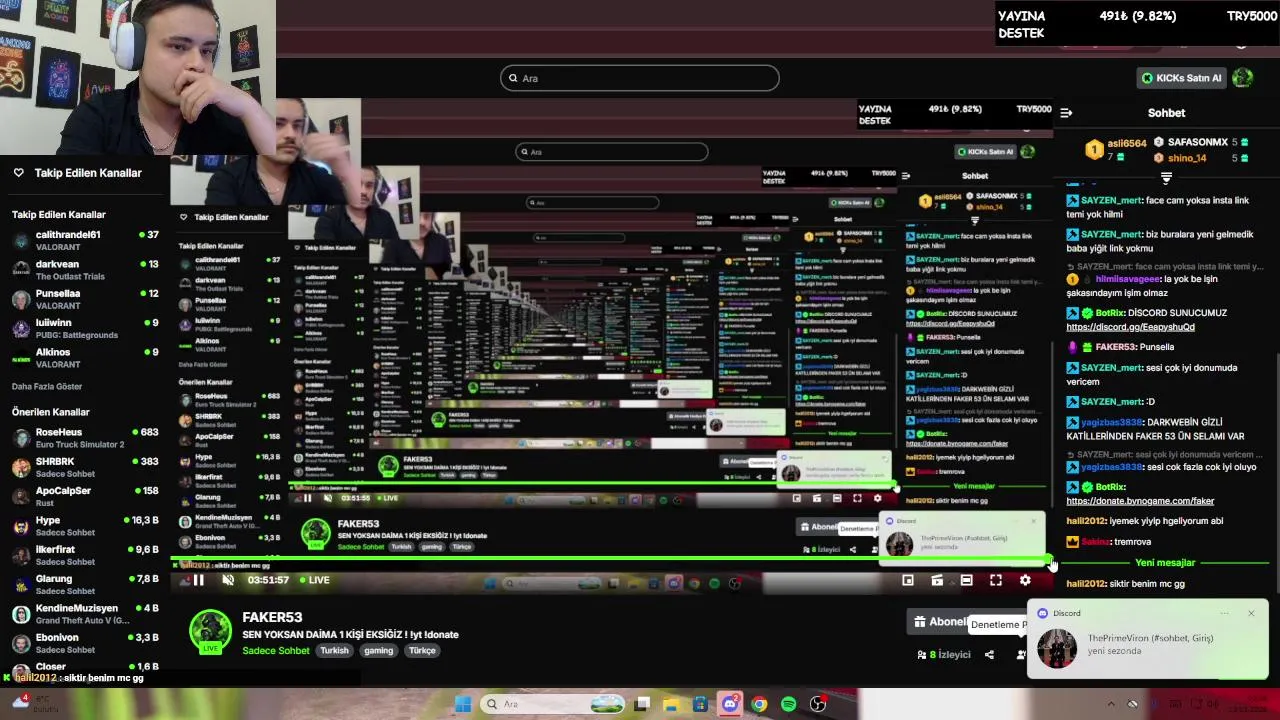Open SHRBRK recommended channel
The height and width of the screenshot is (720, 1280).
pos(85,467)
